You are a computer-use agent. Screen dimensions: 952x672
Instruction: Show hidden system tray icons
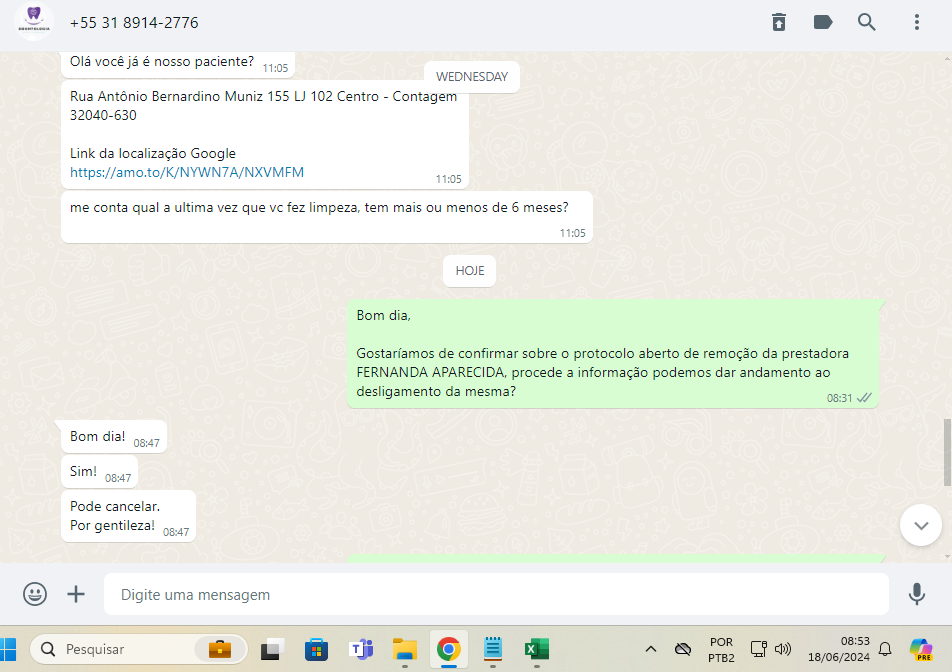point(650,649)
